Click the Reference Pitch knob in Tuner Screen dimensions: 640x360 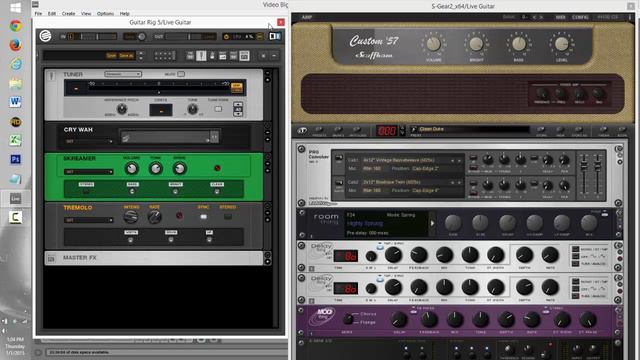click(122, 109)
